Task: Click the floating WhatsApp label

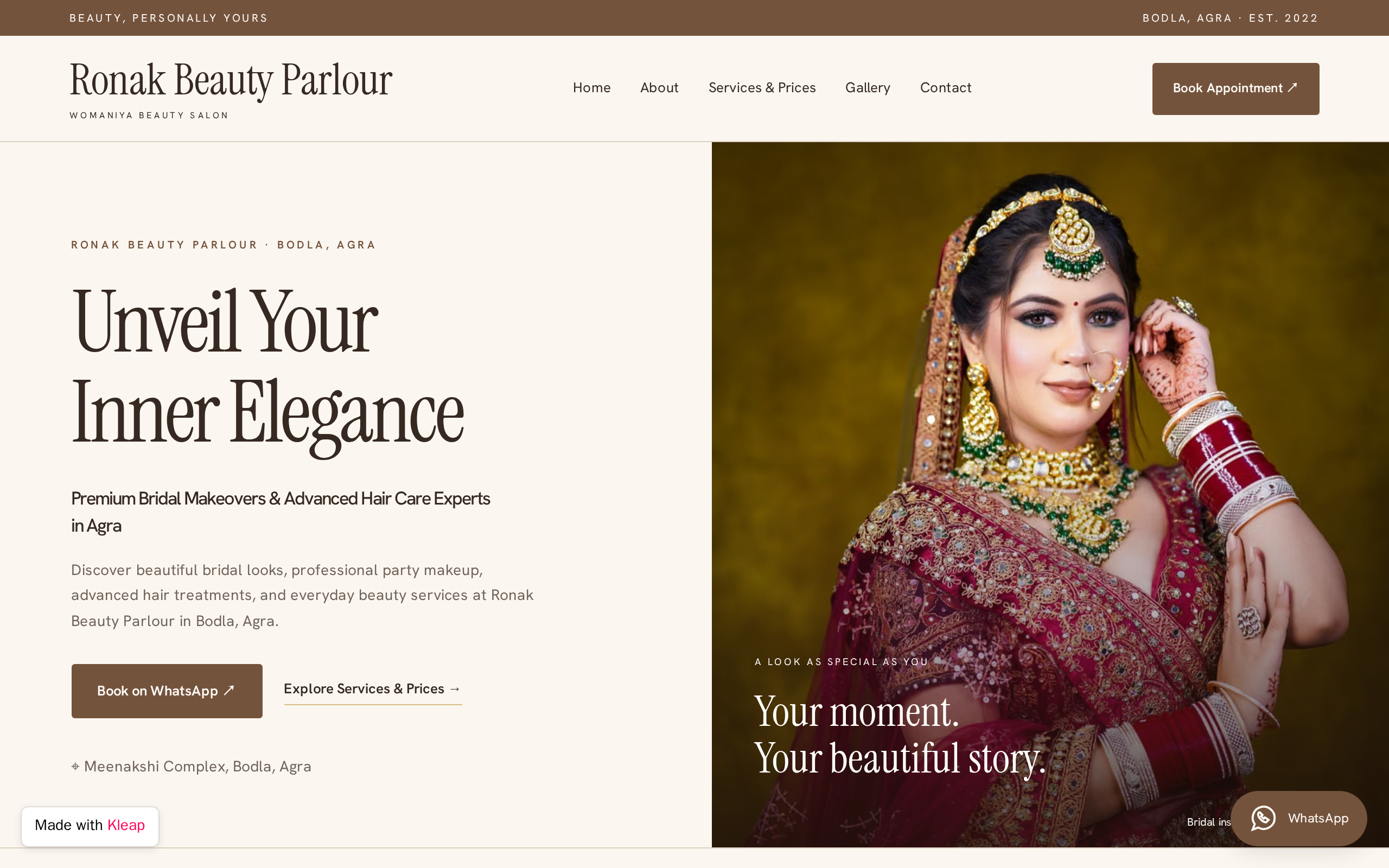Action: [x=1318, y=818]
